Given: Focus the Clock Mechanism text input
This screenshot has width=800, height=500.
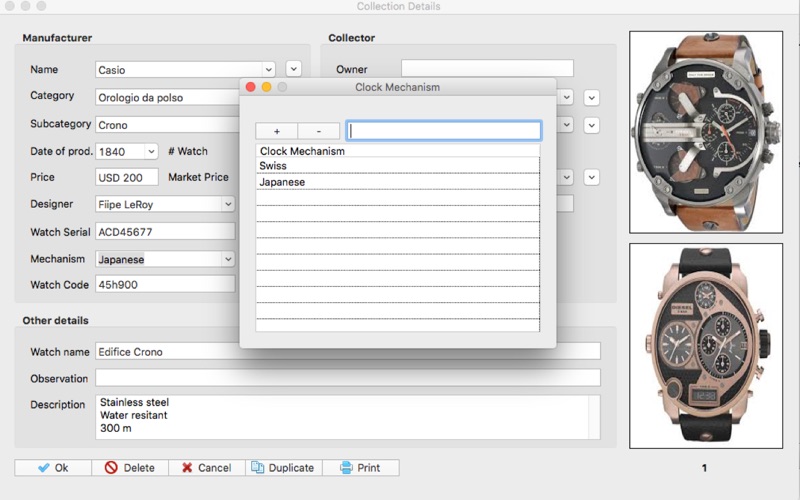Looking at the screenshot, I should (x=443, y=131).
